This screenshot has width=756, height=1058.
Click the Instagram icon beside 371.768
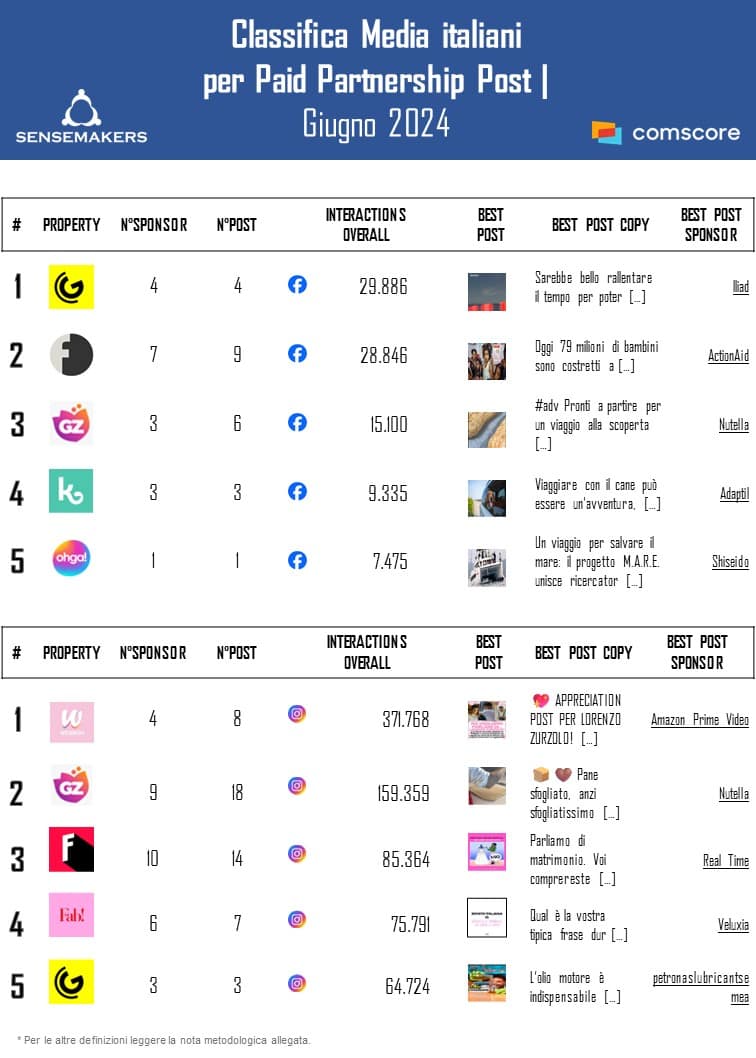(x=297, y=714)
